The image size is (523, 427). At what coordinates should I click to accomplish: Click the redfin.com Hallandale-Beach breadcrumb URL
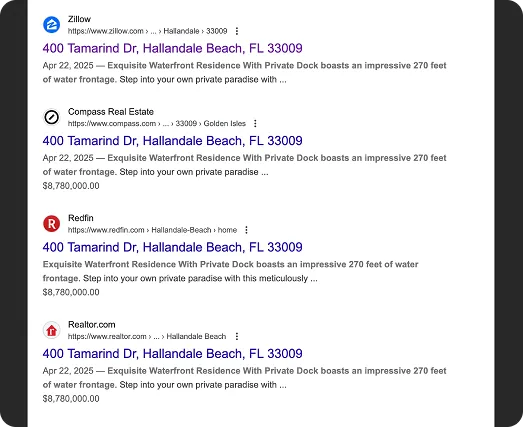(x=152, y=230)
